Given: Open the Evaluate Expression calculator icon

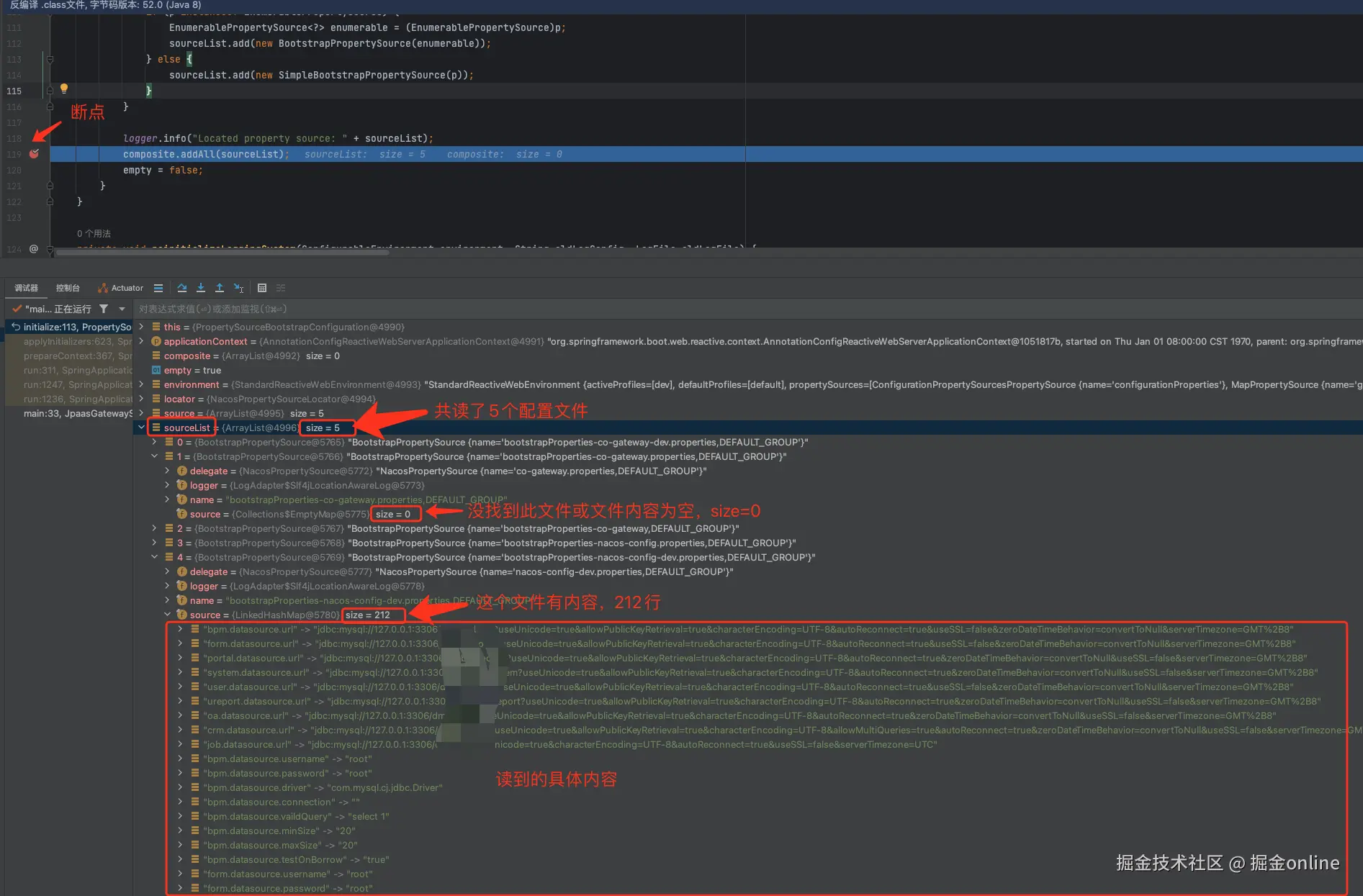Looking at the screenshot, I should tap(262, 288).
